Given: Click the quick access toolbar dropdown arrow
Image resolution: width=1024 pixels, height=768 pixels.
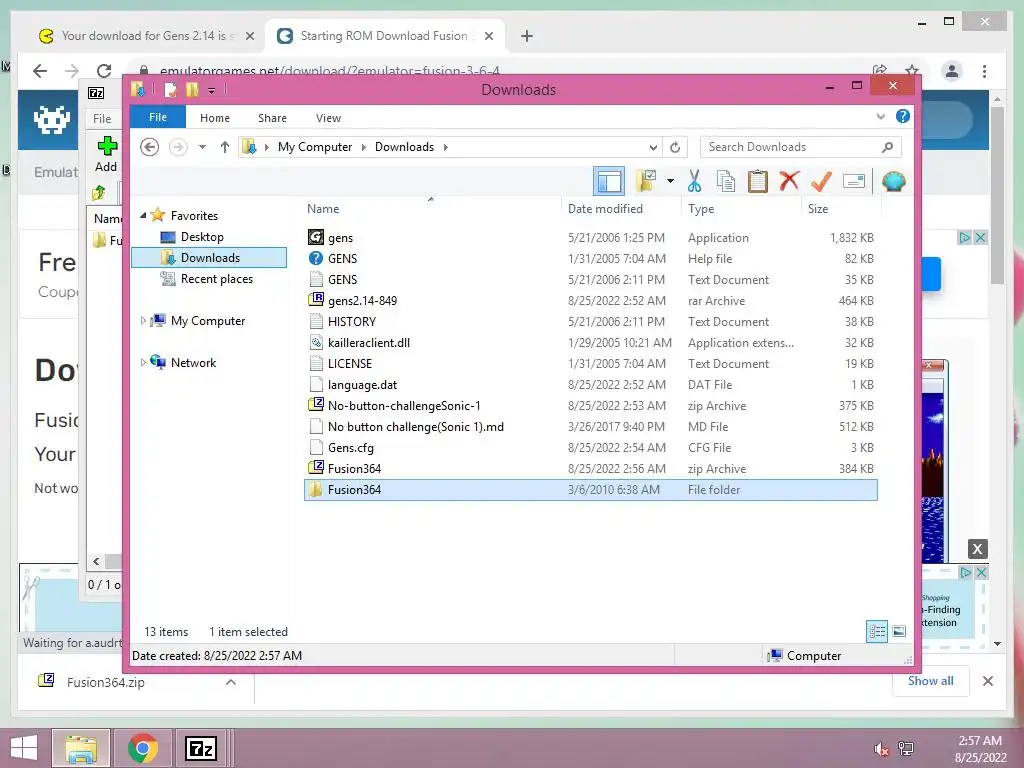Looking at the screenshot, I should click(212, 90).
